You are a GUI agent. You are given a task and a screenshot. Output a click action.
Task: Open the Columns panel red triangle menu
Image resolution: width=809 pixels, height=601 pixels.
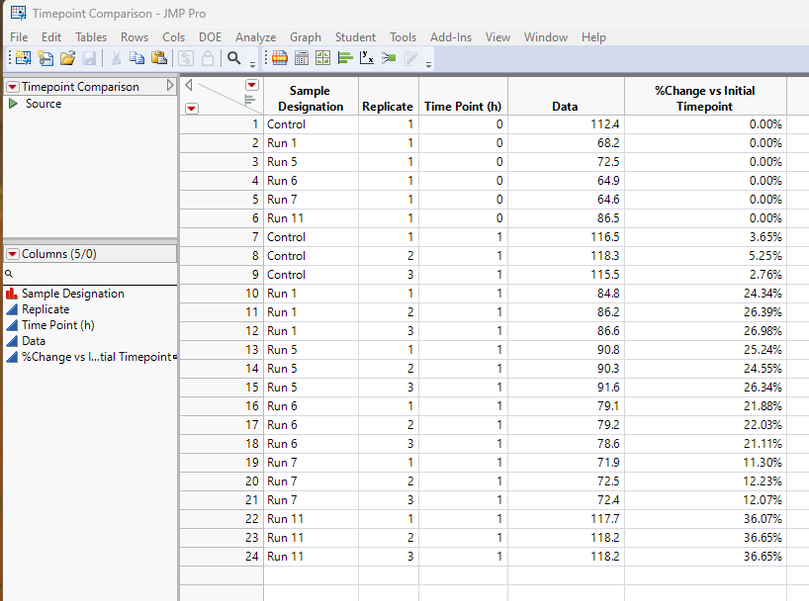tap(13, 254)
